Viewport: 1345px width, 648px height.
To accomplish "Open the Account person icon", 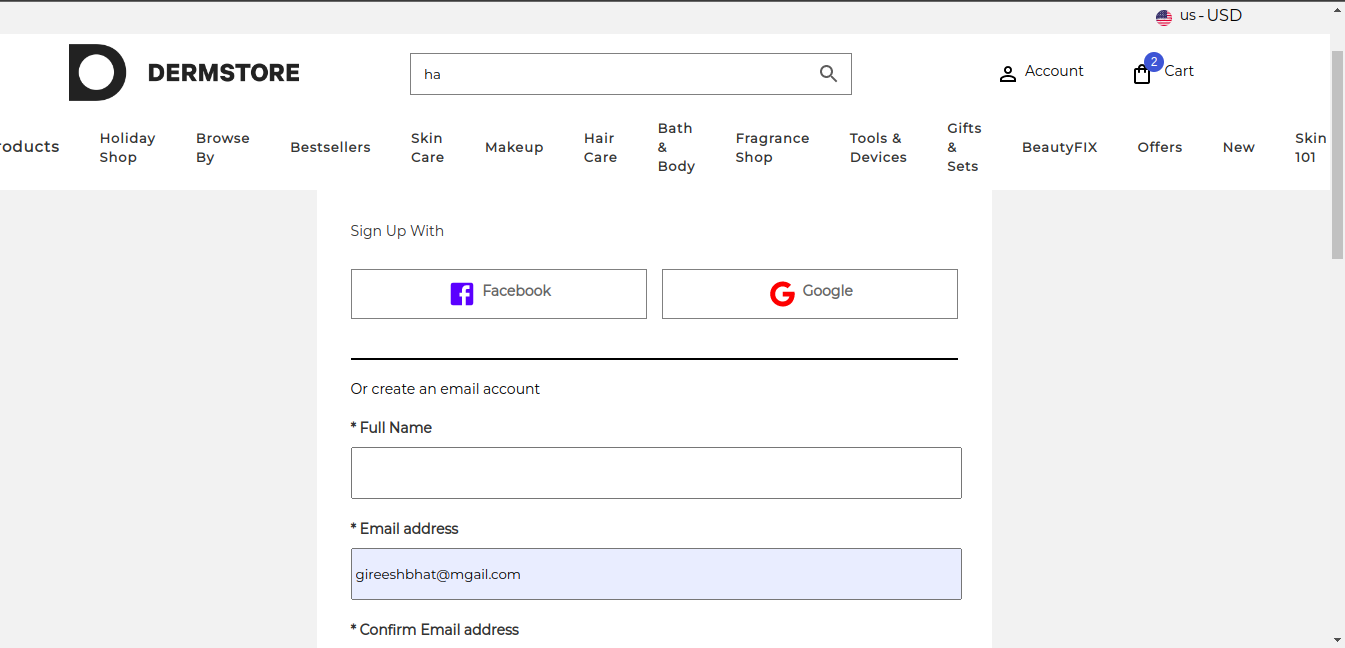I will (x=1008, y=73).
